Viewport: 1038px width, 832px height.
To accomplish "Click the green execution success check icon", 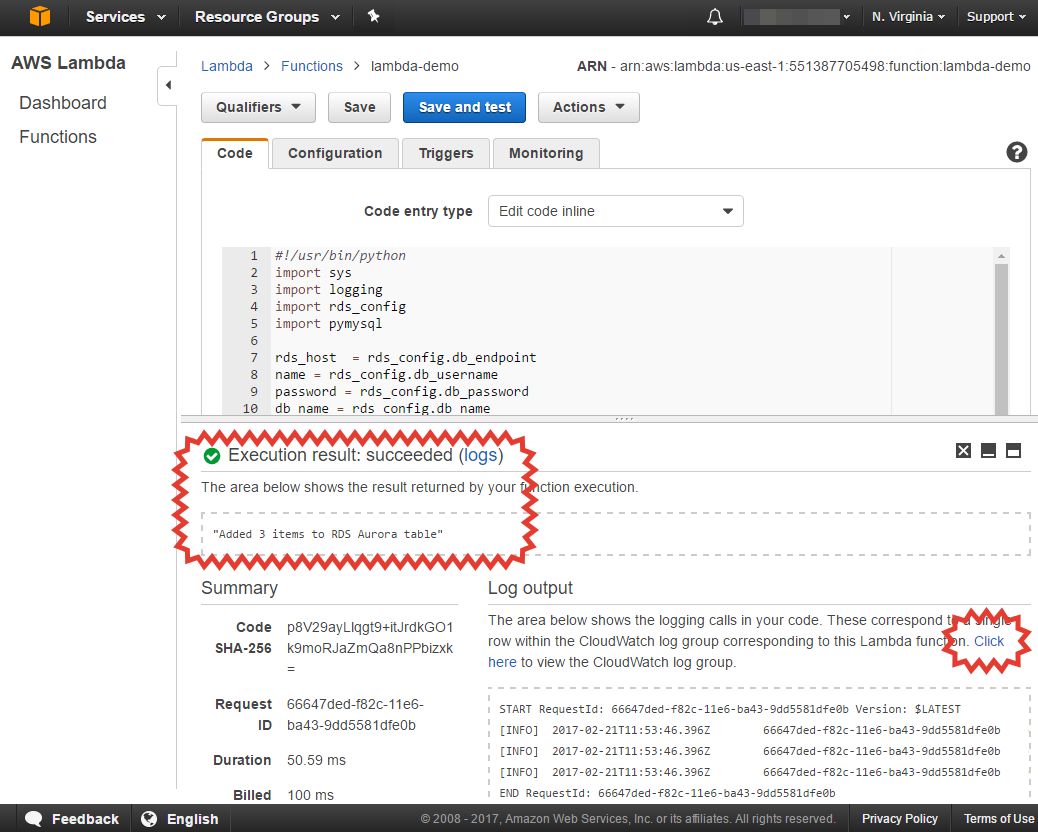I will [x=212, y=455].
